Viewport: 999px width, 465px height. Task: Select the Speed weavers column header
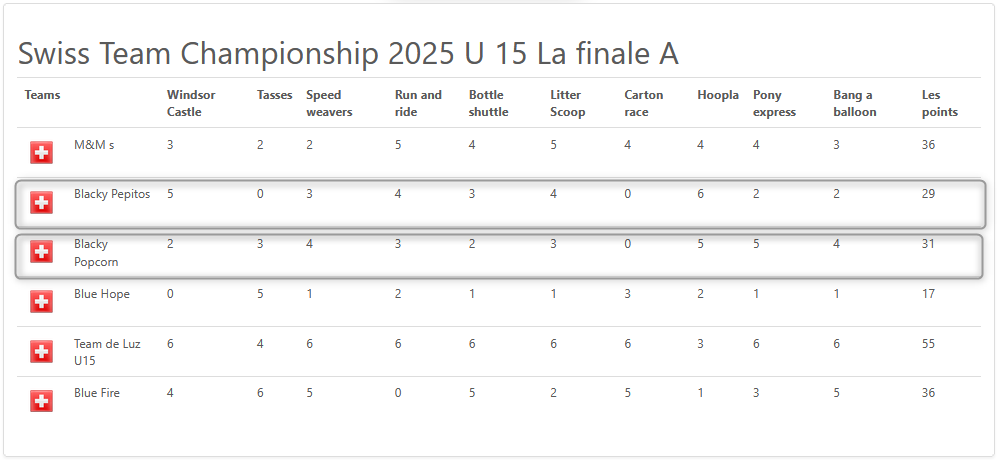(329, 103)
